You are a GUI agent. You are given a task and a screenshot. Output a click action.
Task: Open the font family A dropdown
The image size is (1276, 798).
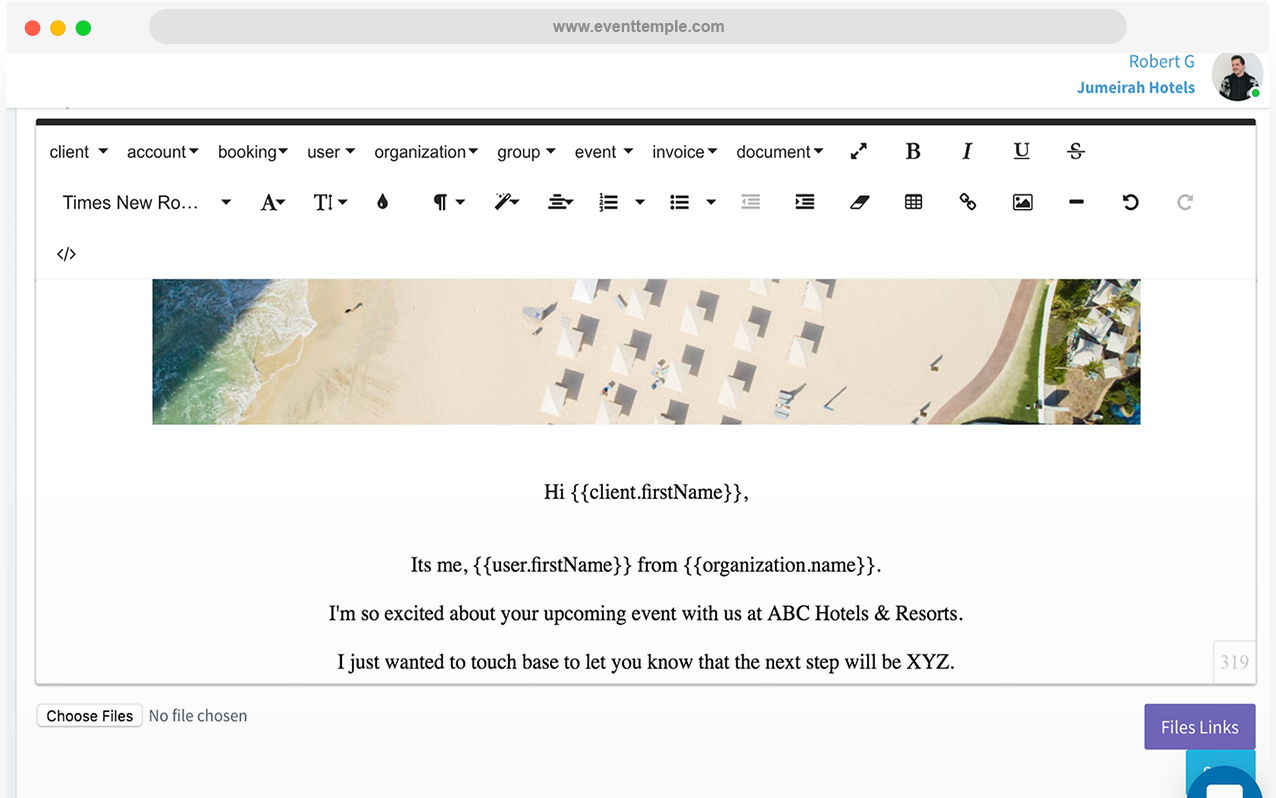273,202
